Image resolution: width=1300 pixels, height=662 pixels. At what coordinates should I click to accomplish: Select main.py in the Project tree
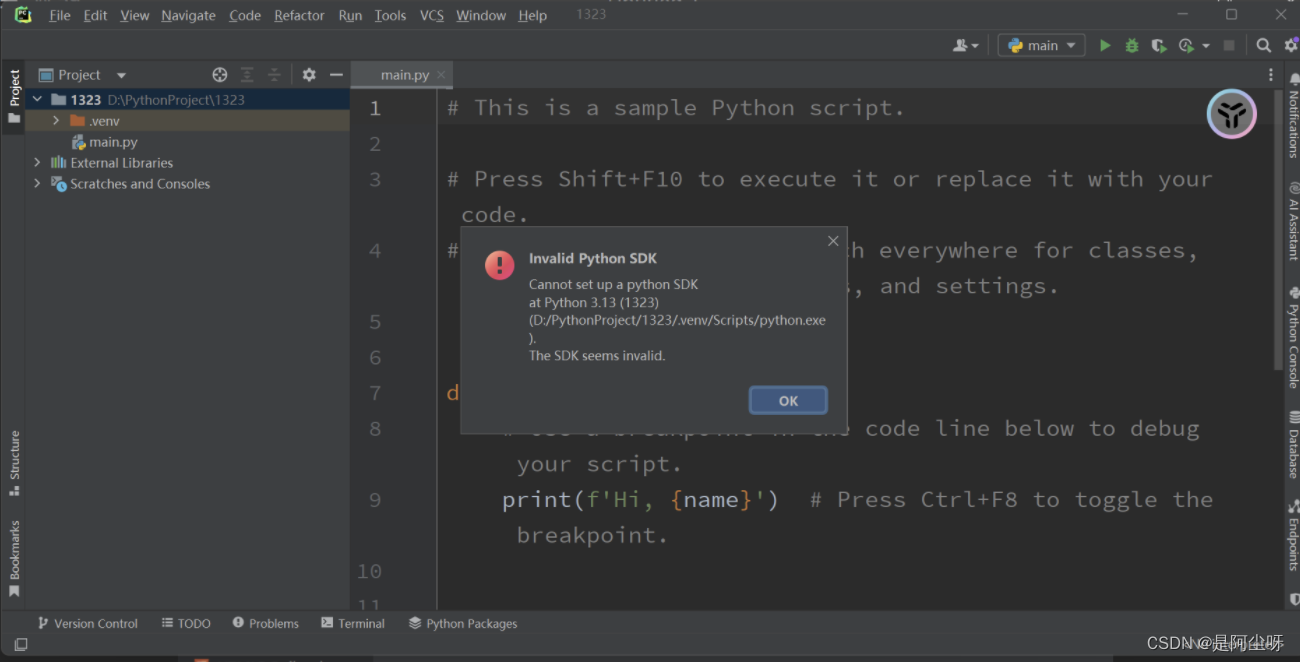point(112,141)
